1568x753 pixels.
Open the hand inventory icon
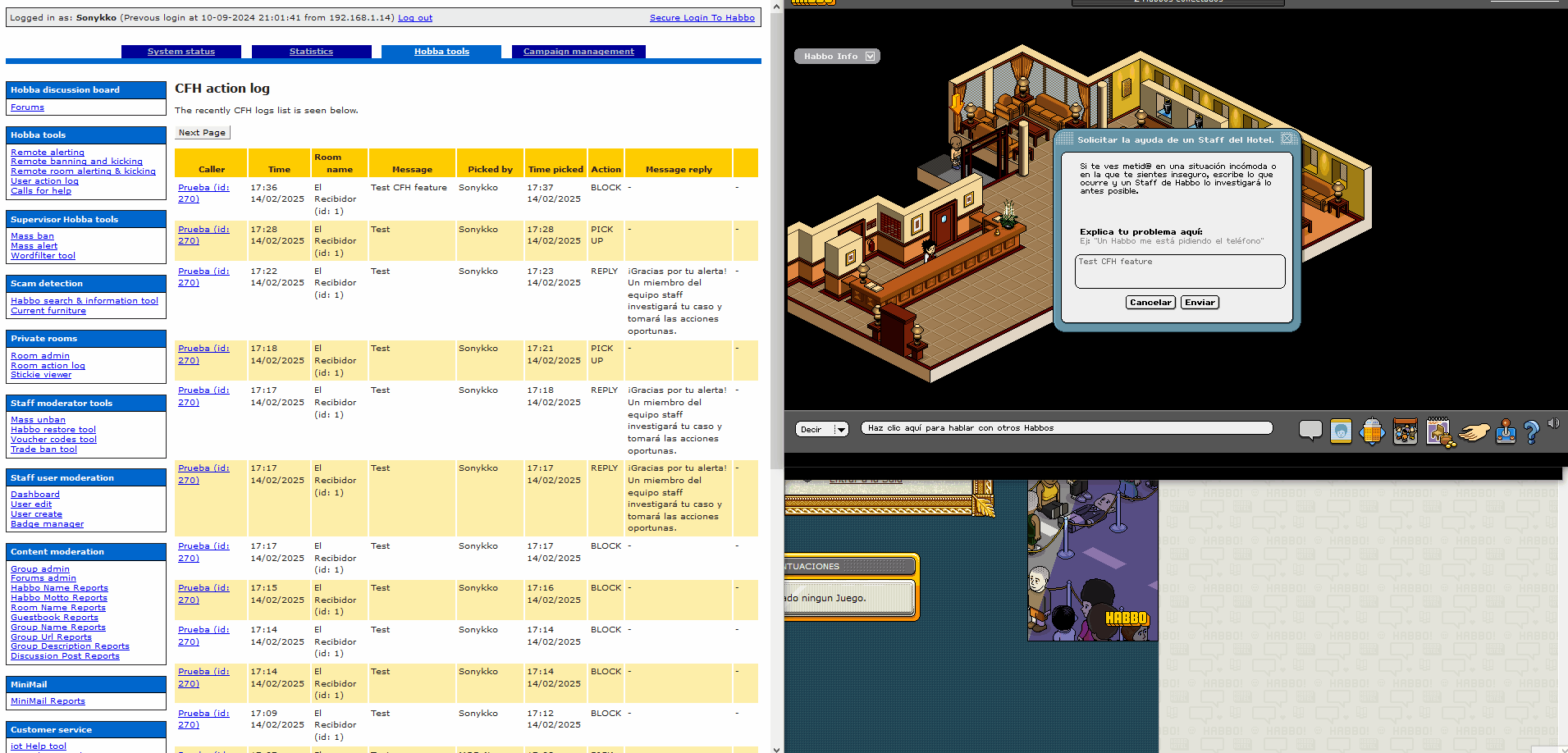pos(1474,431)
